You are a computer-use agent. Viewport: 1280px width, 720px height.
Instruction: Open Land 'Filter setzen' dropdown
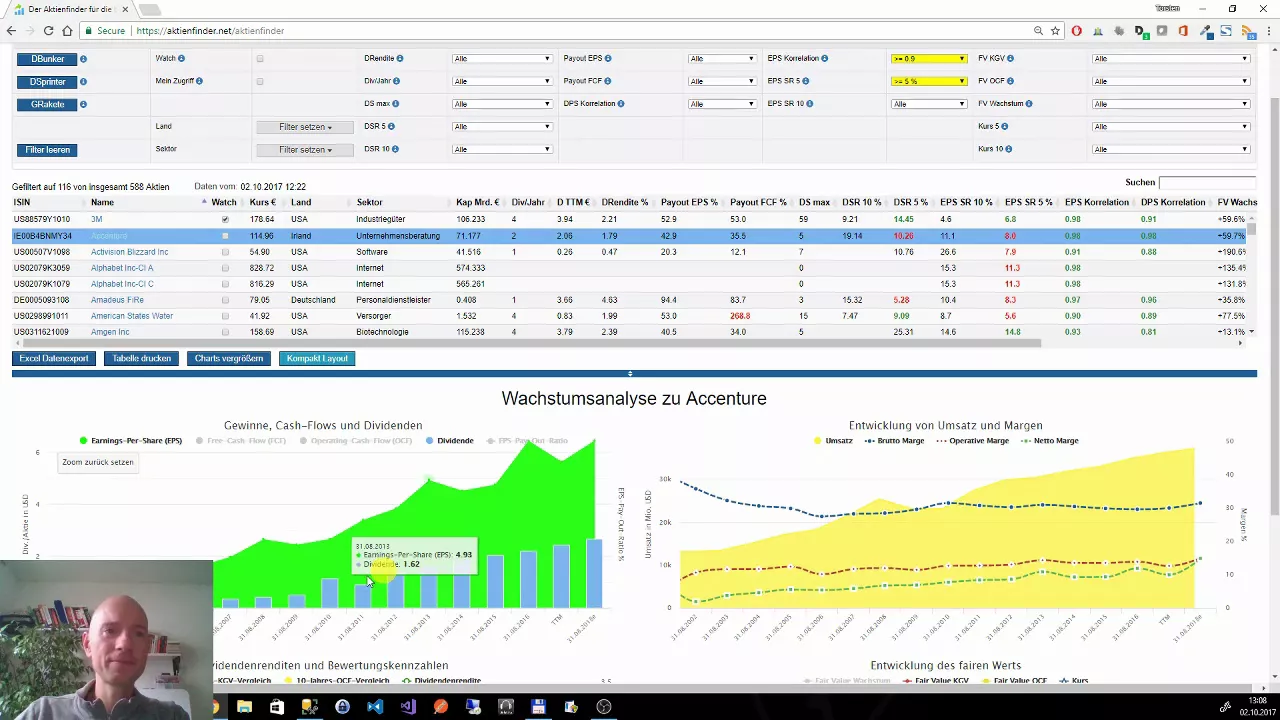pos(305,127)
